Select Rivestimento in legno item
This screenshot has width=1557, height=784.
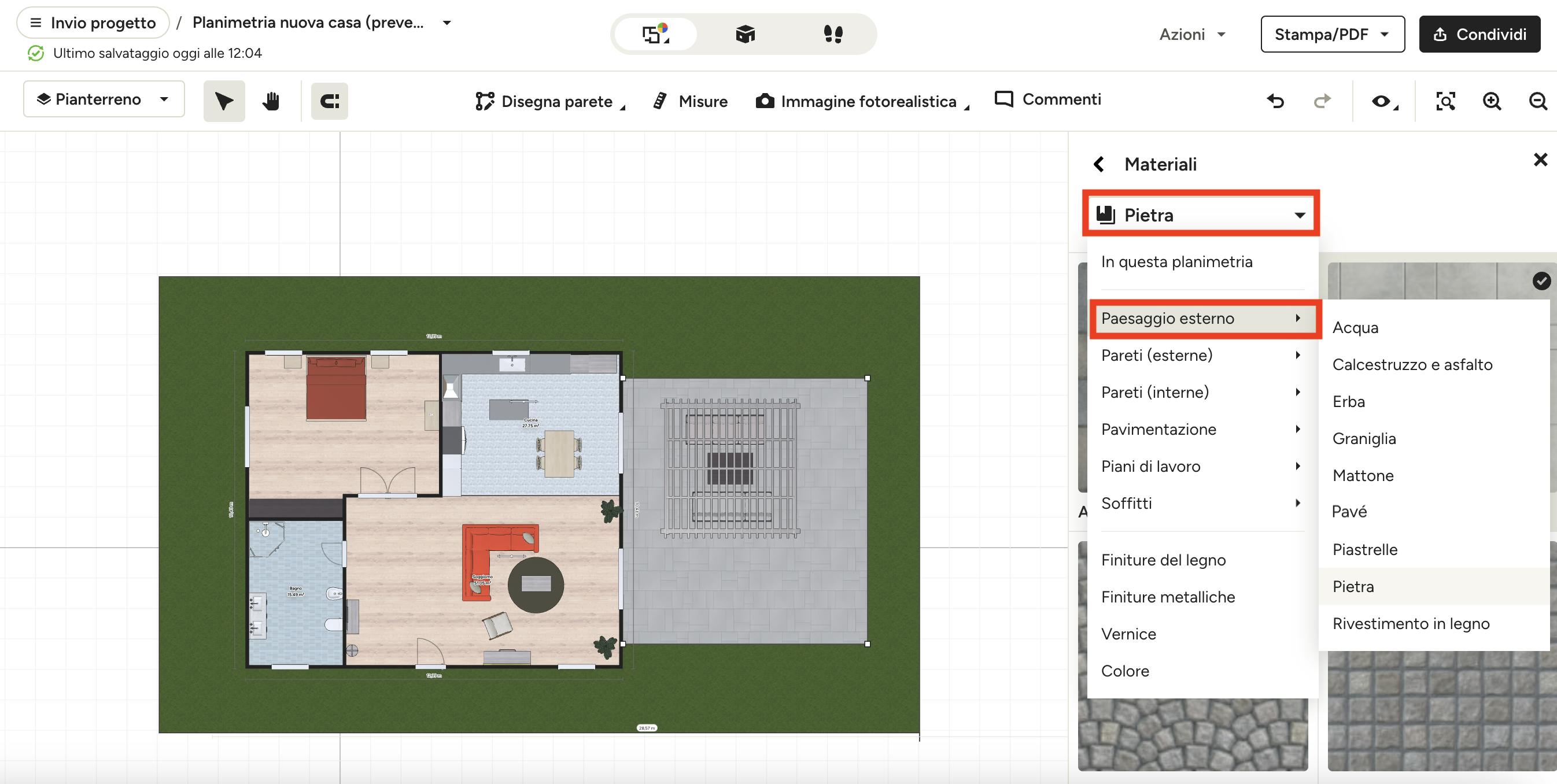1434,624
